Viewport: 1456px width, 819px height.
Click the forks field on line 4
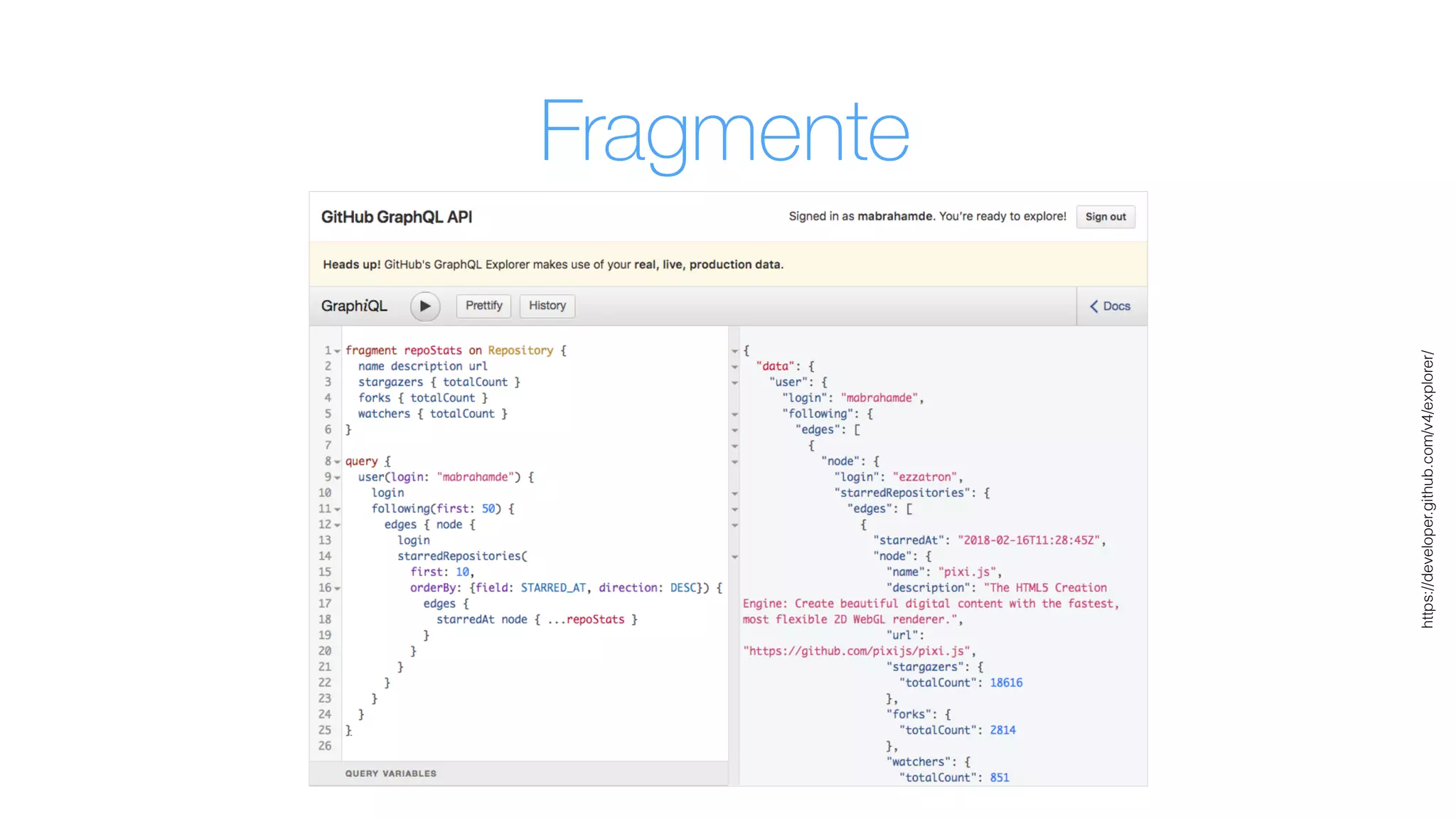[x=375, y=398]
